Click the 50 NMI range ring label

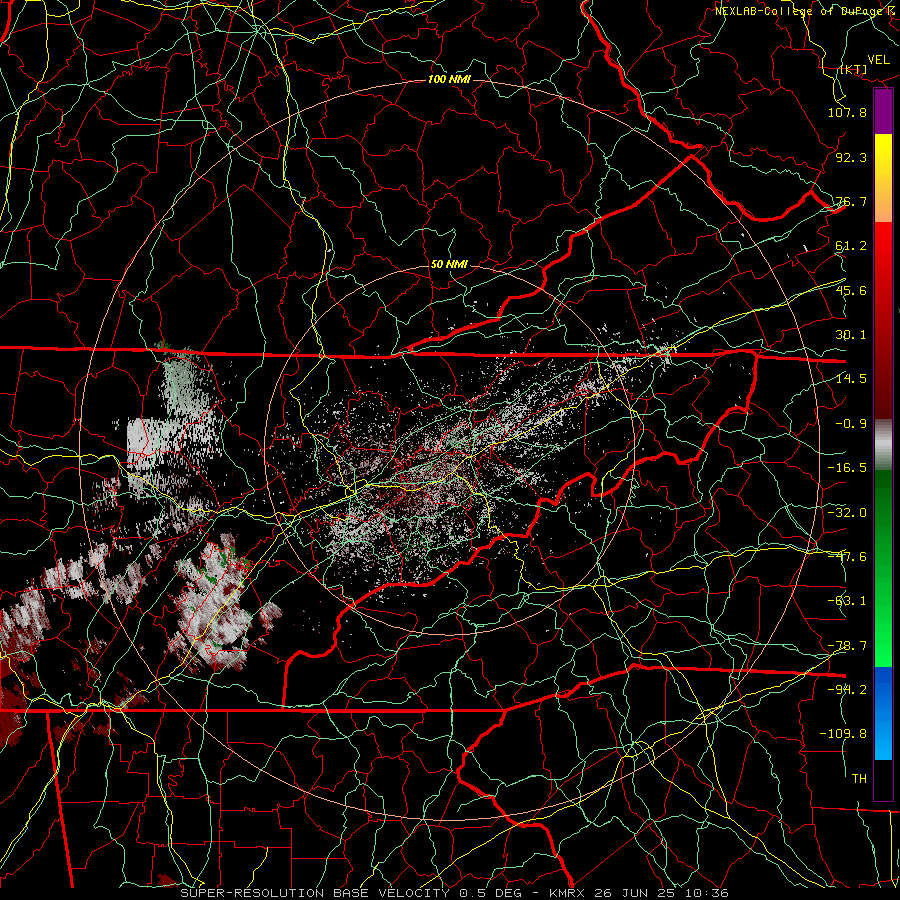pyautogui.click(x=449, y=265)
